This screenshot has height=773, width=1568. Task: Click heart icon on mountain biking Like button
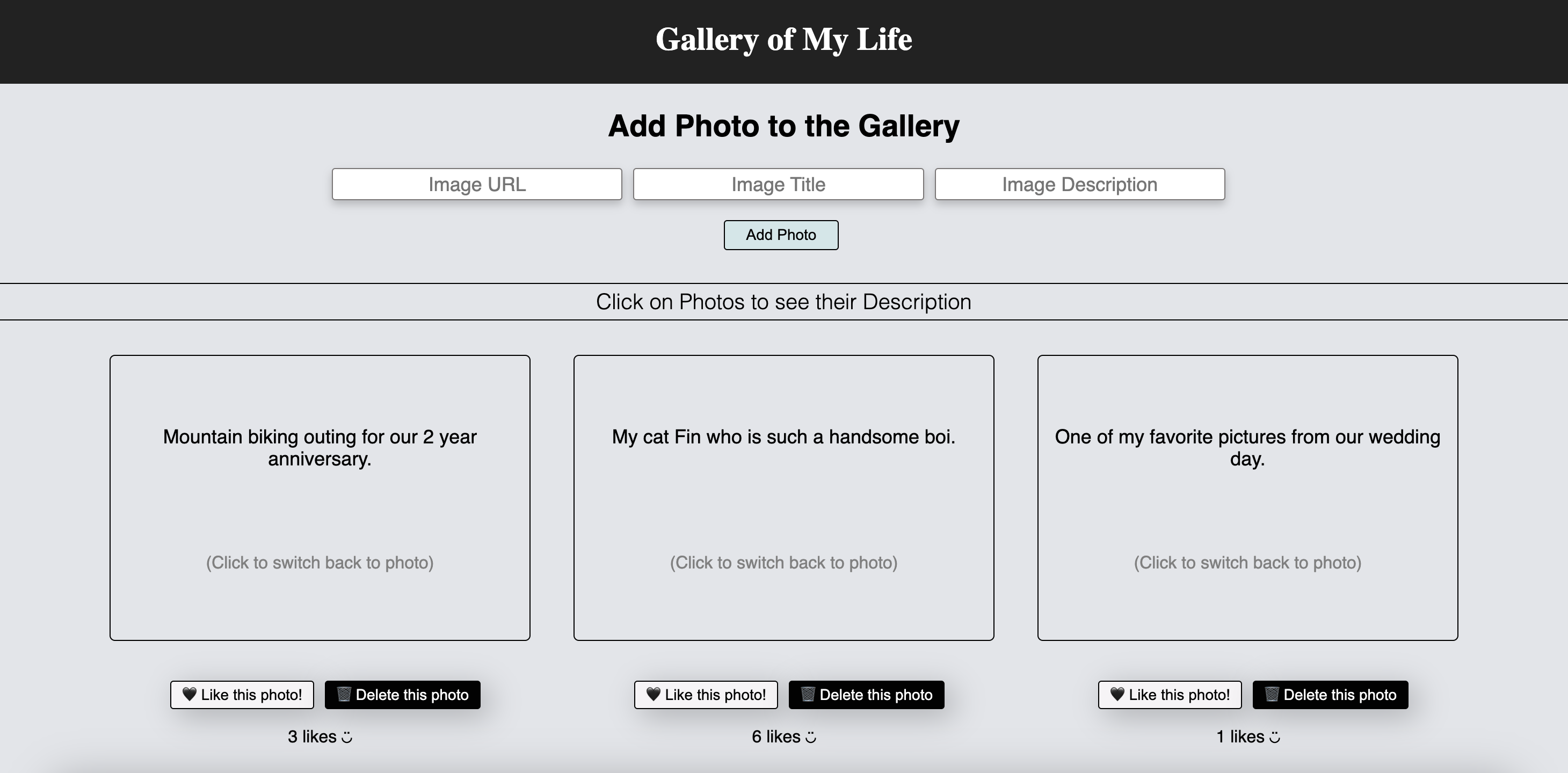pos(190,694)
